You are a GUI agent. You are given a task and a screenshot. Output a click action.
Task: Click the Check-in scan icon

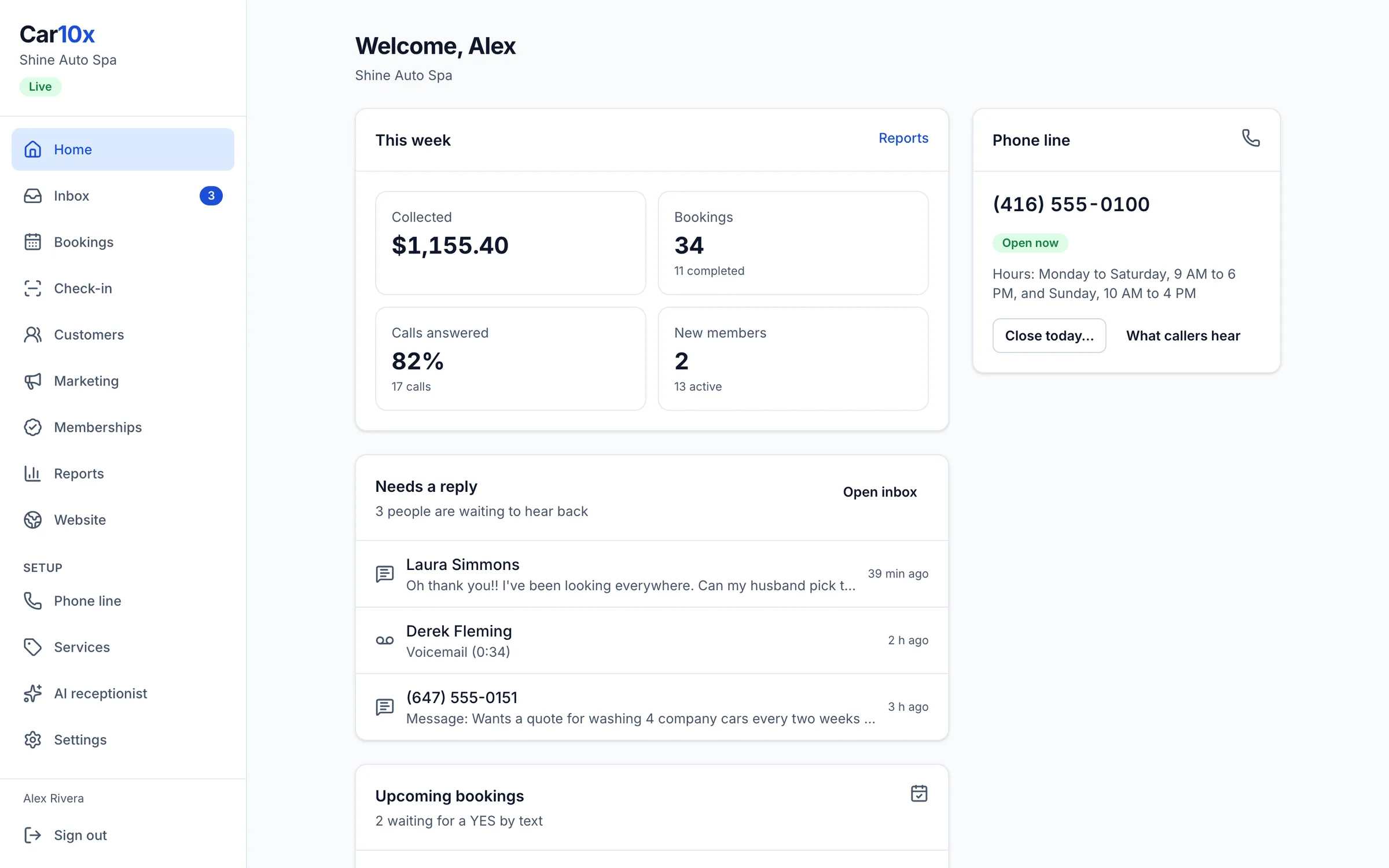click(x=32, y=288)
